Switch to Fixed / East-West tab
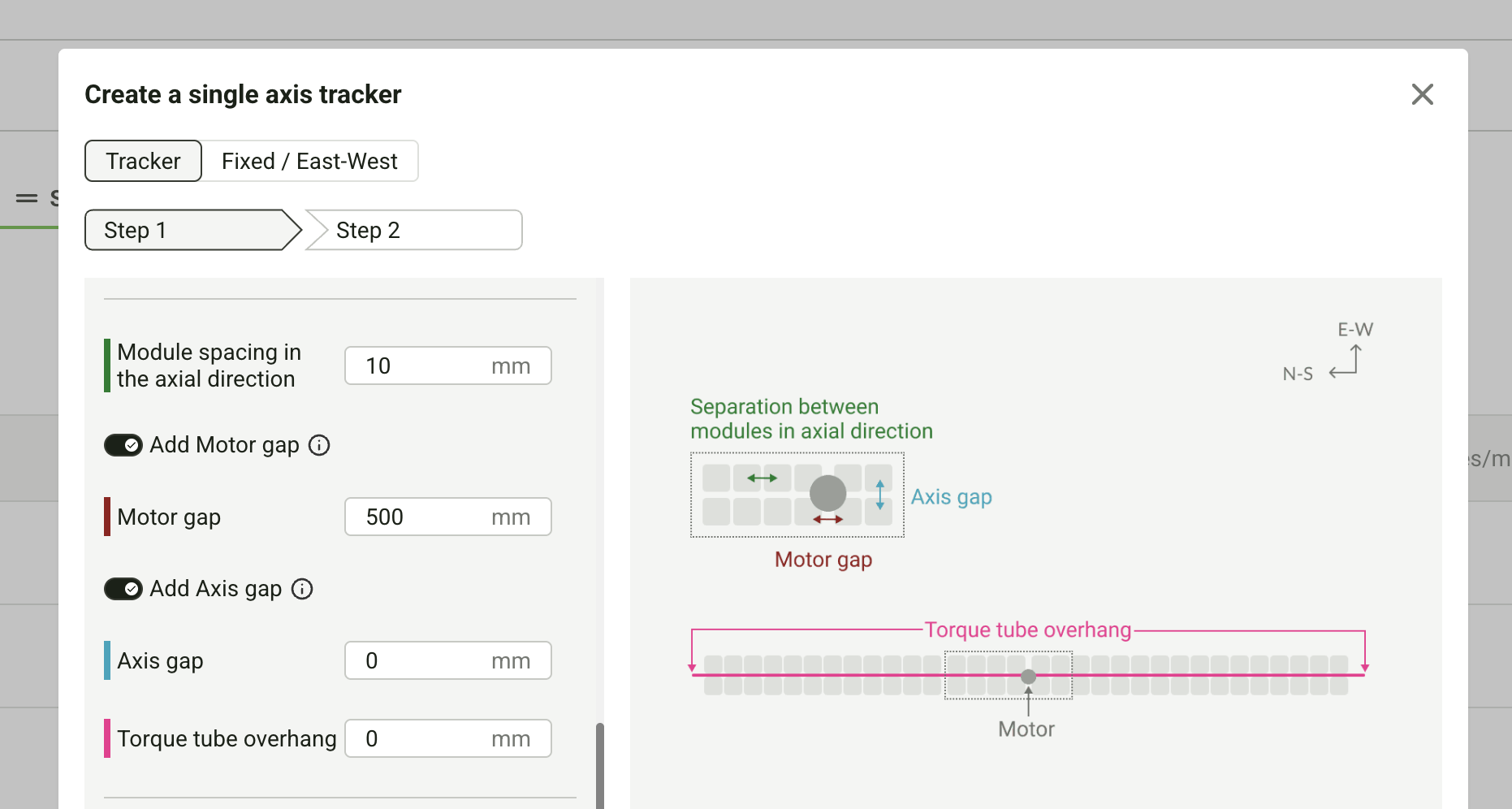 (x=309, y=161)
